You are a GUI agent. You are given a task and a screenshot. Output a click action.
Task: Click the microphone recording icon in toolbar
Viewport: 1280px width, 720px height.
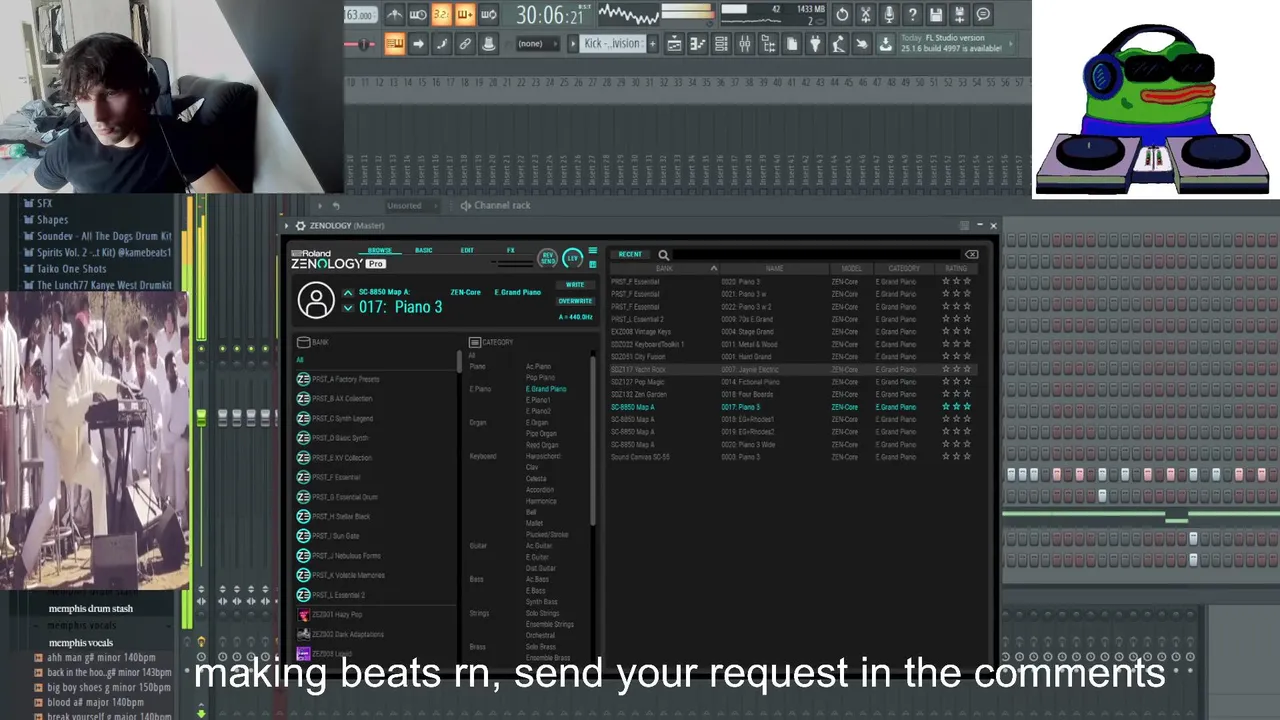pos(889,15)
